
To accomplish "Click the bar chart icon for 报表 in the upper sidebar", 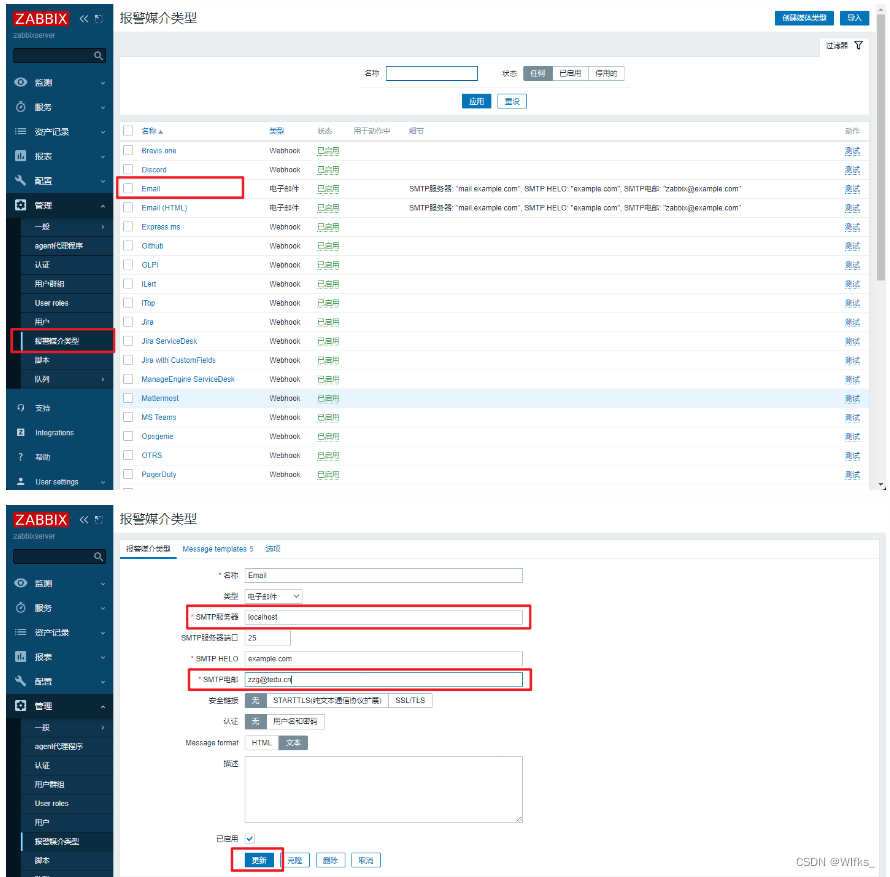I will 20,156.
